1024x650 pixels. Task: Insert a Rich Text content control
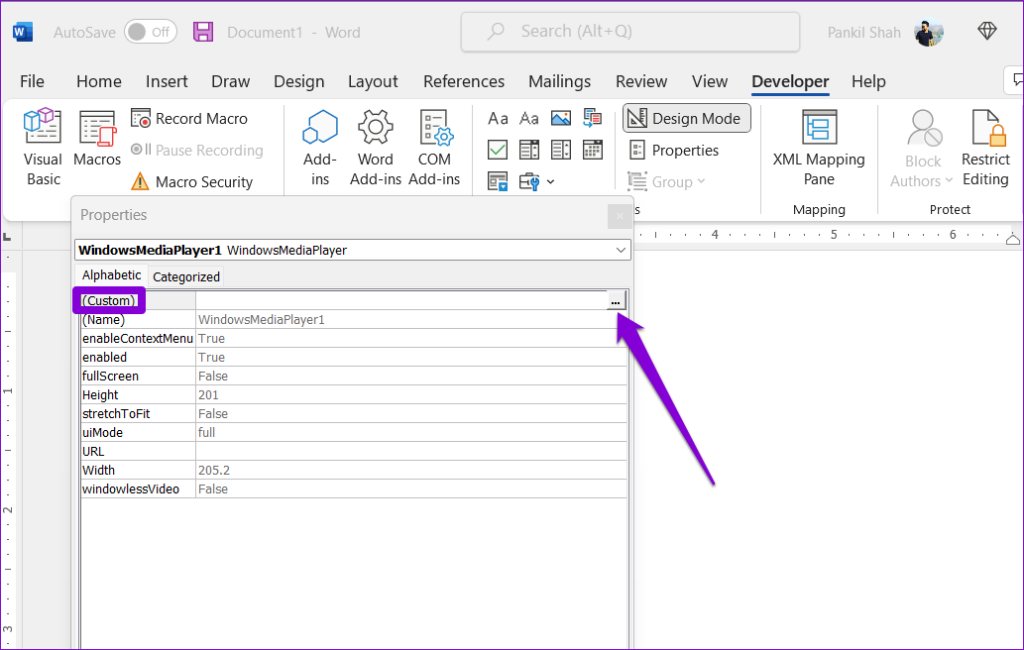point(498,118)
